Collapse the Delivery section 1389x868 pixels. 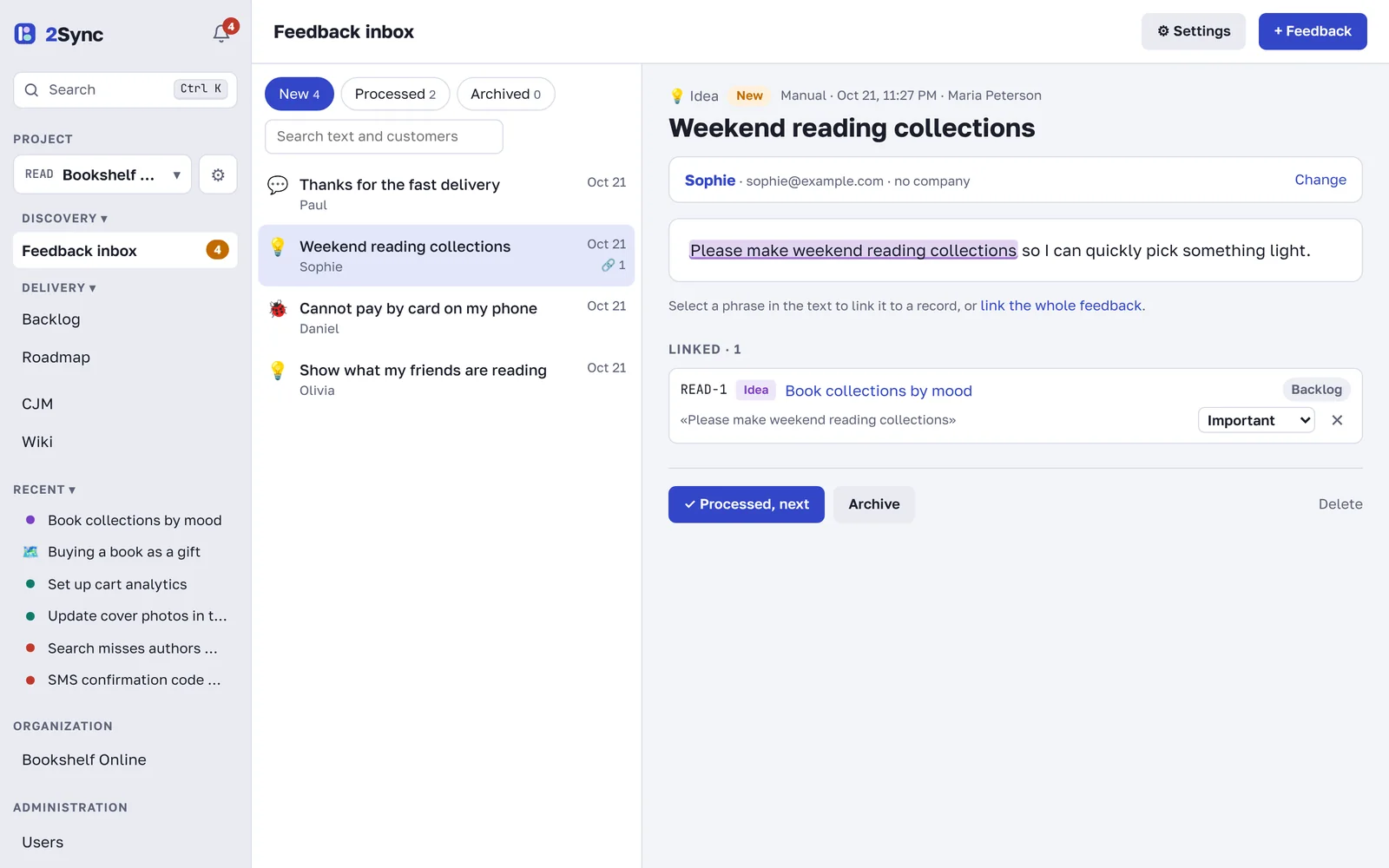59,288
